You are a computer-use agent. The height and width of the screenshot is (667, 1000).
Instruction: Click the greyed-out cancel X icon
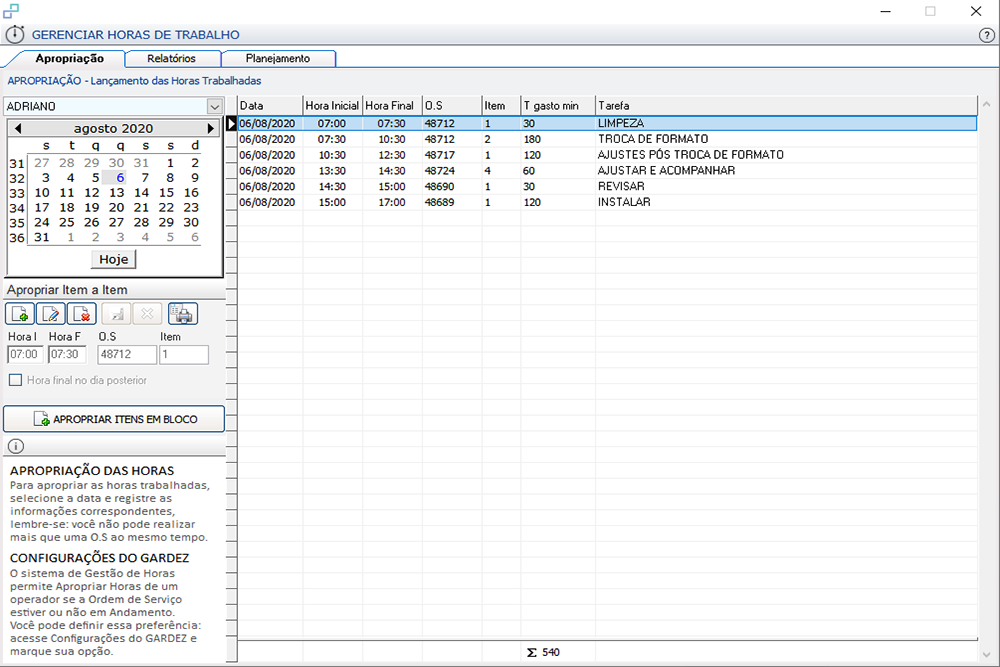point(147,314)
